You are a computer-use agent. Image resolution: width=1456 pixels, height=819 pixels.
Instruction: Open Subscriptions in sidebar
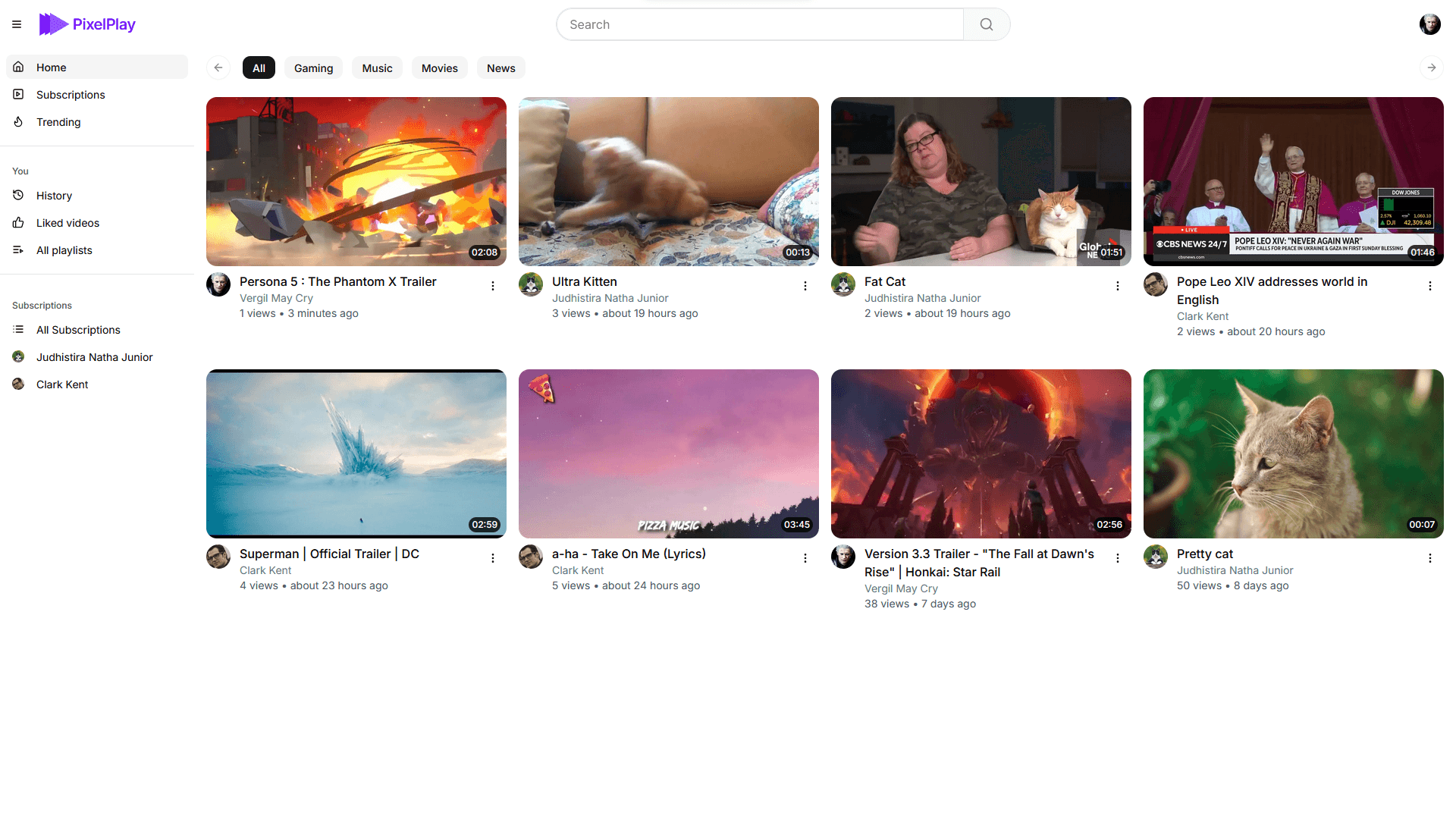click(97, 94)
